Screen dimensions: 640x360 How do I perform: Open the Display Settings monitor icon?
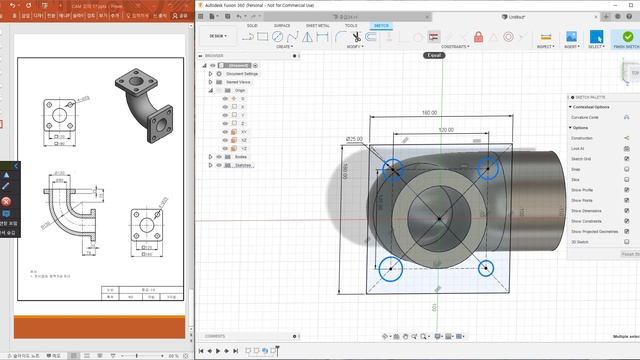point(437,336)
